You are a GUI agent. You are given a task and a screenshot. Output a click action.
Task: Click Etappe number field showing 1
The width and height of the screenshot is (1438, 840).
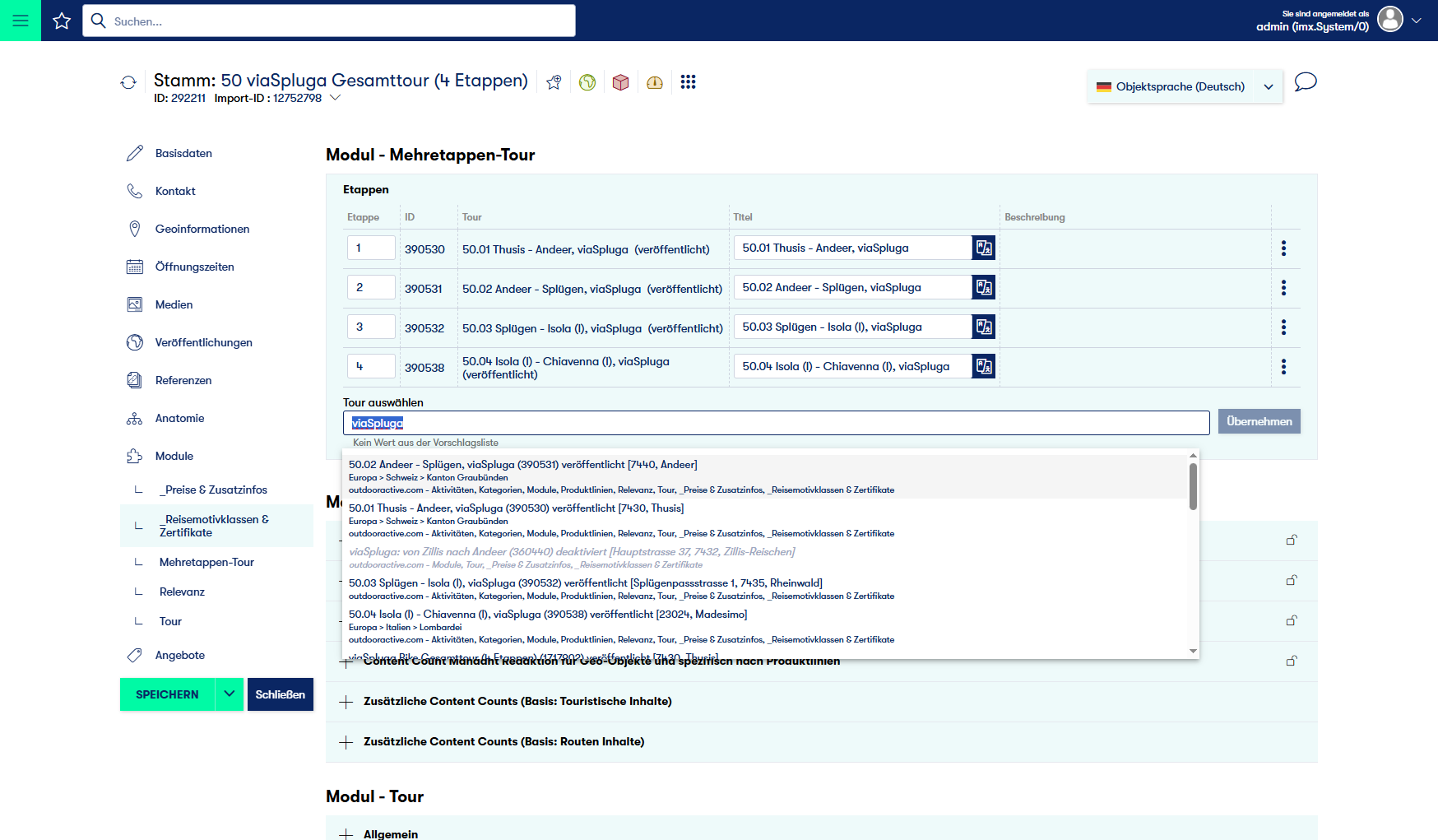pyautogui.click(x=371, y=248)
